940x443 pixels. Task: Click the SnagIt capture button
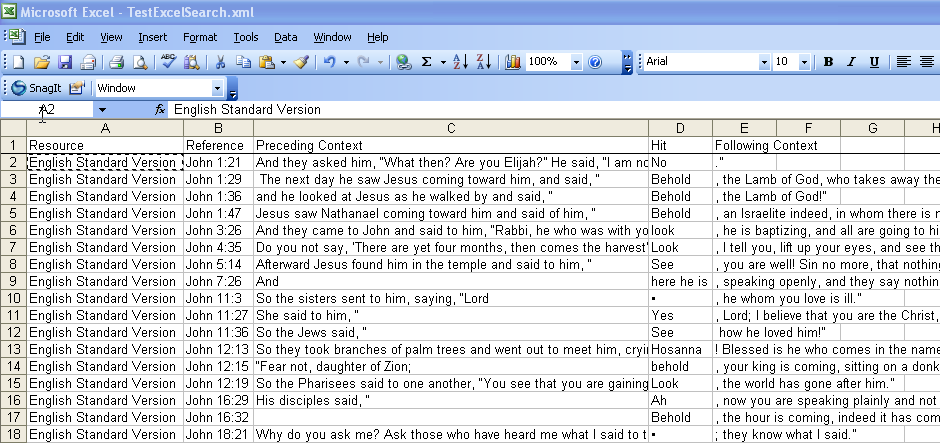[37, 88]
